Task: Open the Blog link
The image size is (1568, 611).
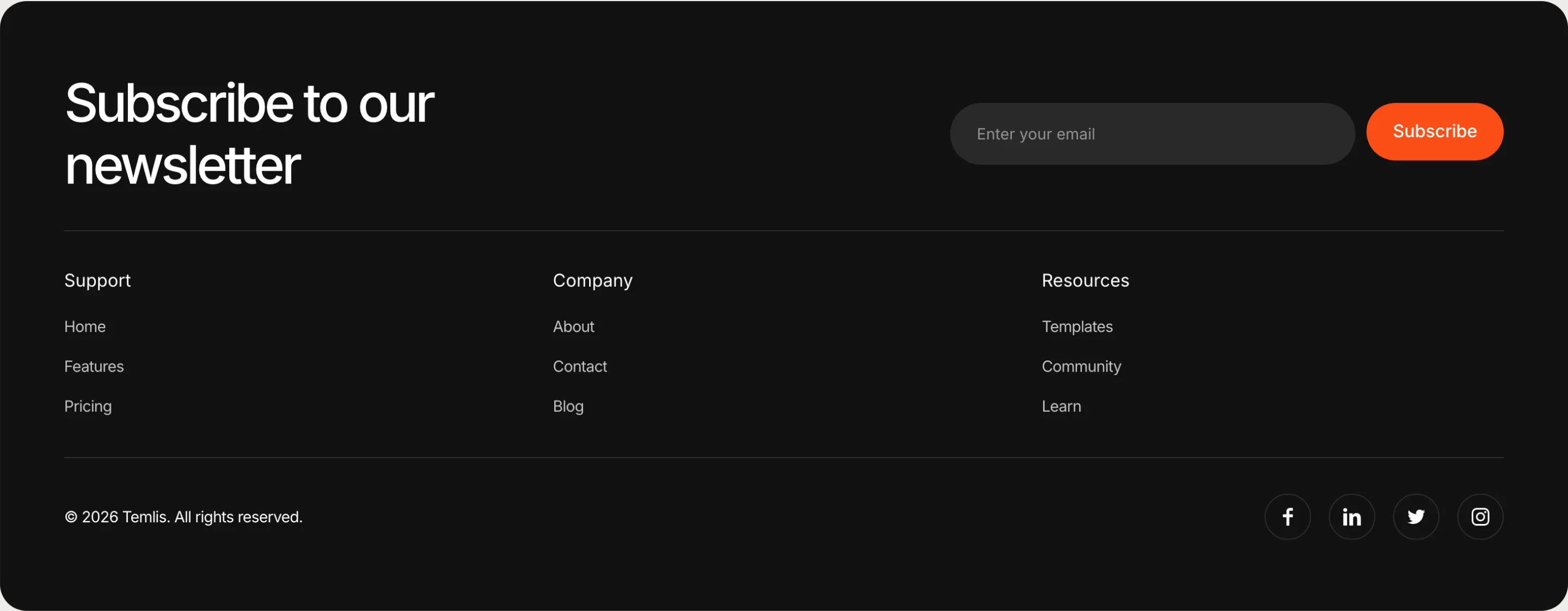Action: (568, 406)
